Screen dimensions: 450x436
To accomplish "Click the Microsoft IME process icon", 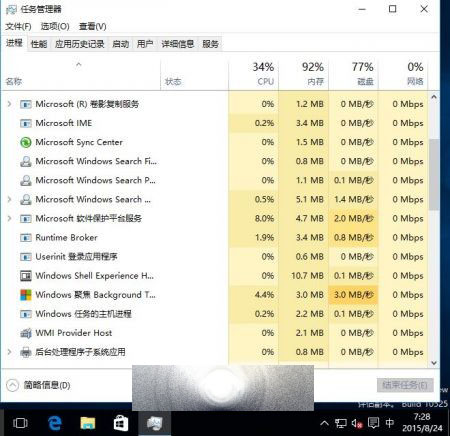I will (x=26, y=123).
